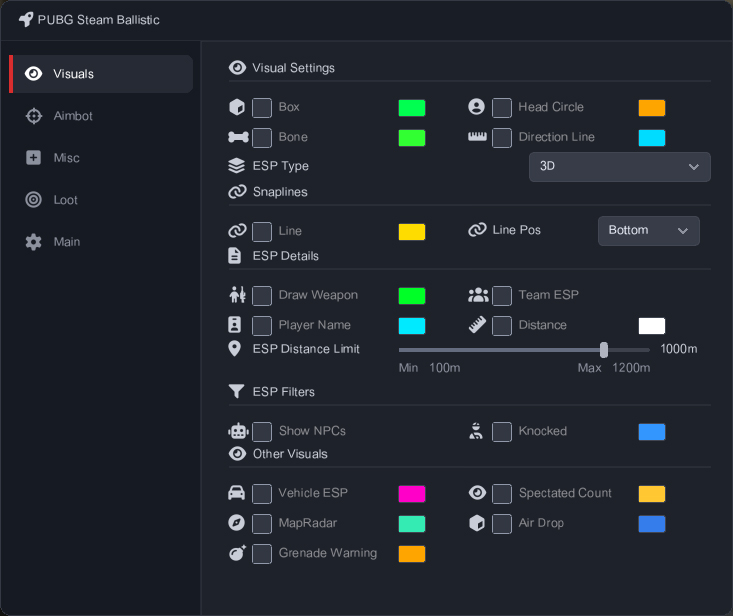Viewport: 733px width, 616px height.
Task: Click the eye icon beside Visual Settings
Action: (x=237, y=68)
